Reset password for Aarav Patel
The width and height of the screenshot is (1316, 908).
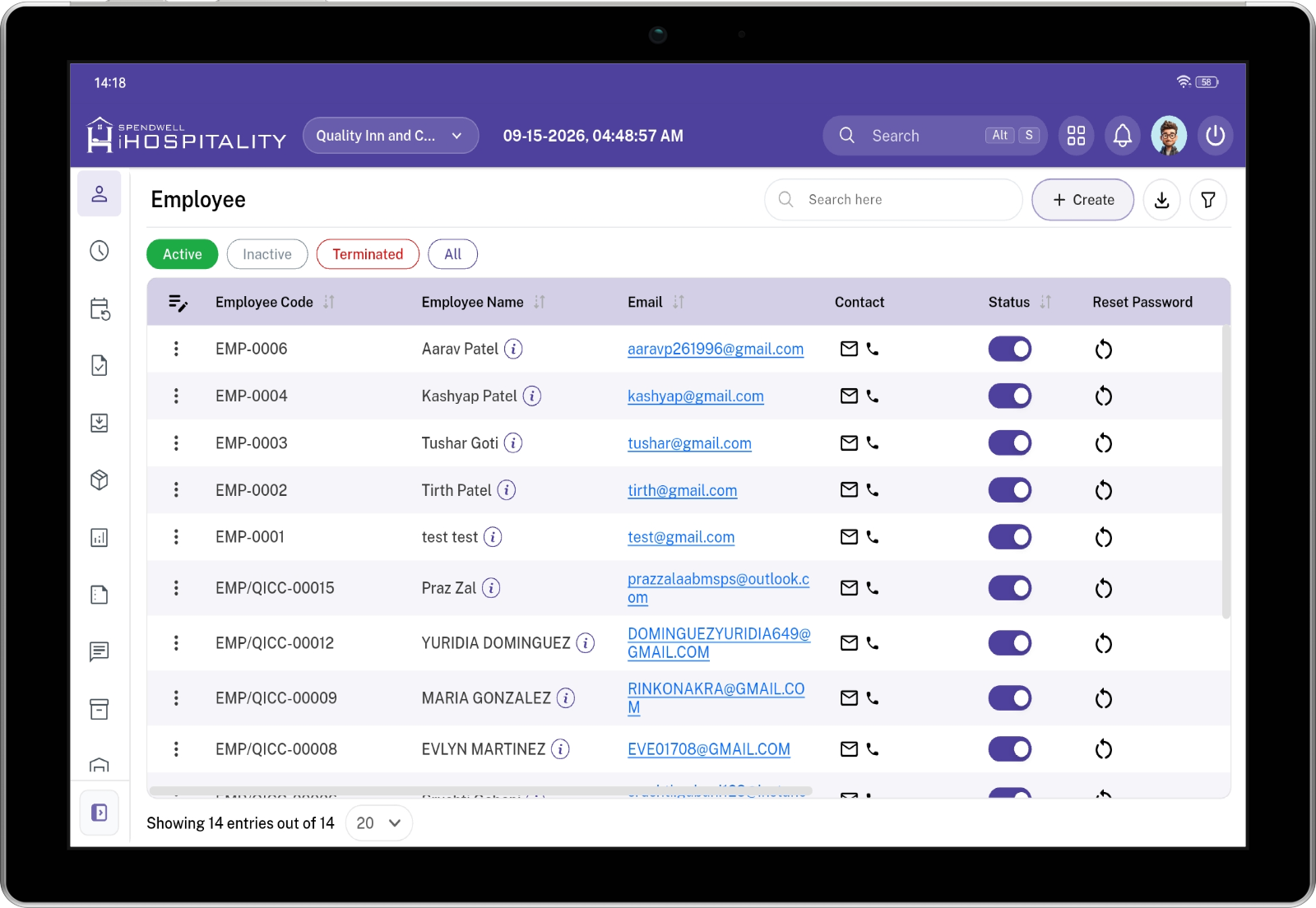coord(1104,350)
